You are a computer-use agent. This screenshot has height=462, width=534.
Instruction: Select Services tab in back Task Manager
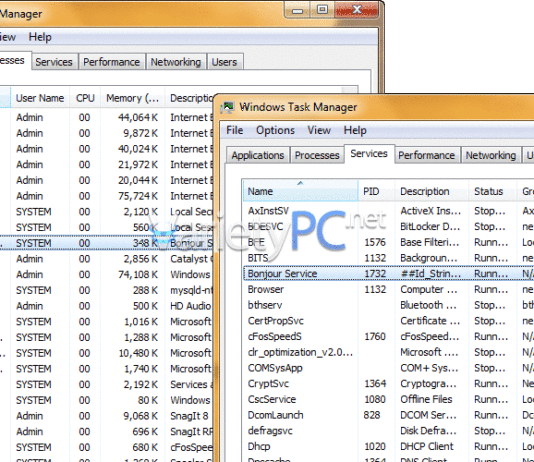[x=54, y=62]
